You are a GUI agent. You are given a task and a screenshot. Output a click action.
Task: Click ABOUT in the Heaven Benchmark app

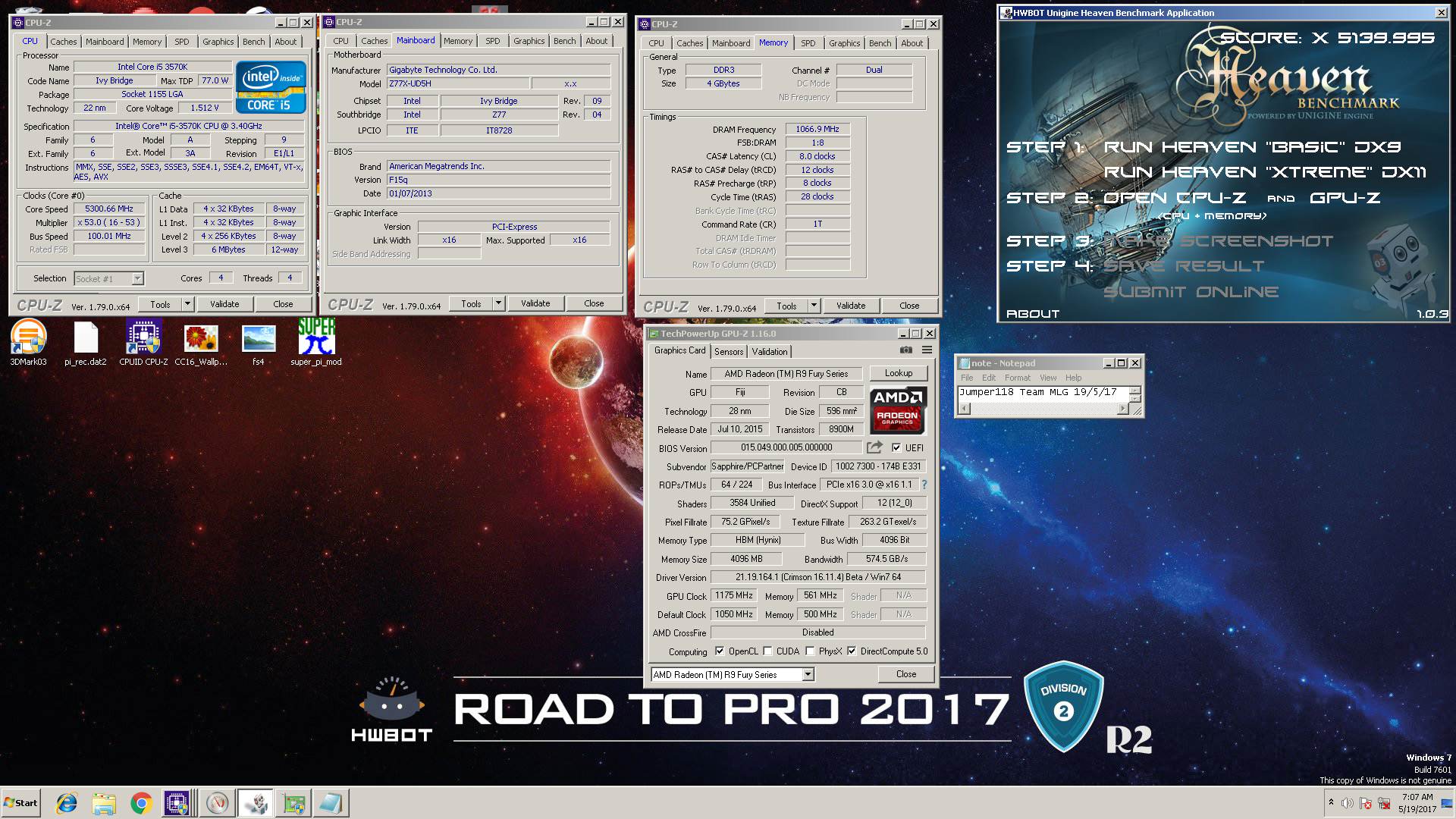click(x=1032, y=314)
